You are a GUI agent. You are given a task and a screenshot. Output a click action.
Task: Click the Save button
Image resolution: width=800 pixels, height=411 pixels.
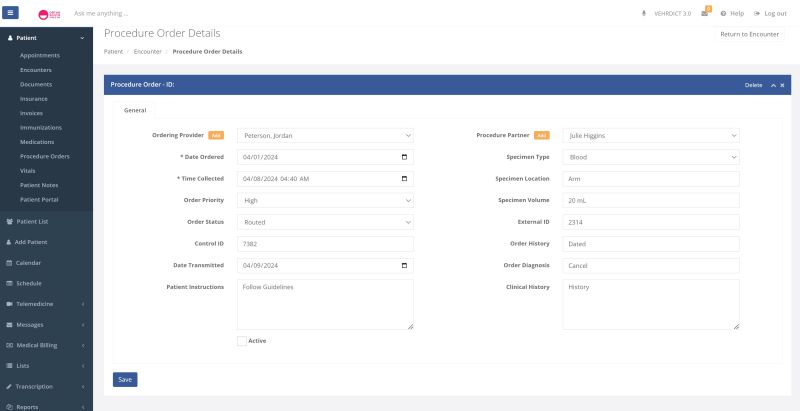[x=125, y=379]
